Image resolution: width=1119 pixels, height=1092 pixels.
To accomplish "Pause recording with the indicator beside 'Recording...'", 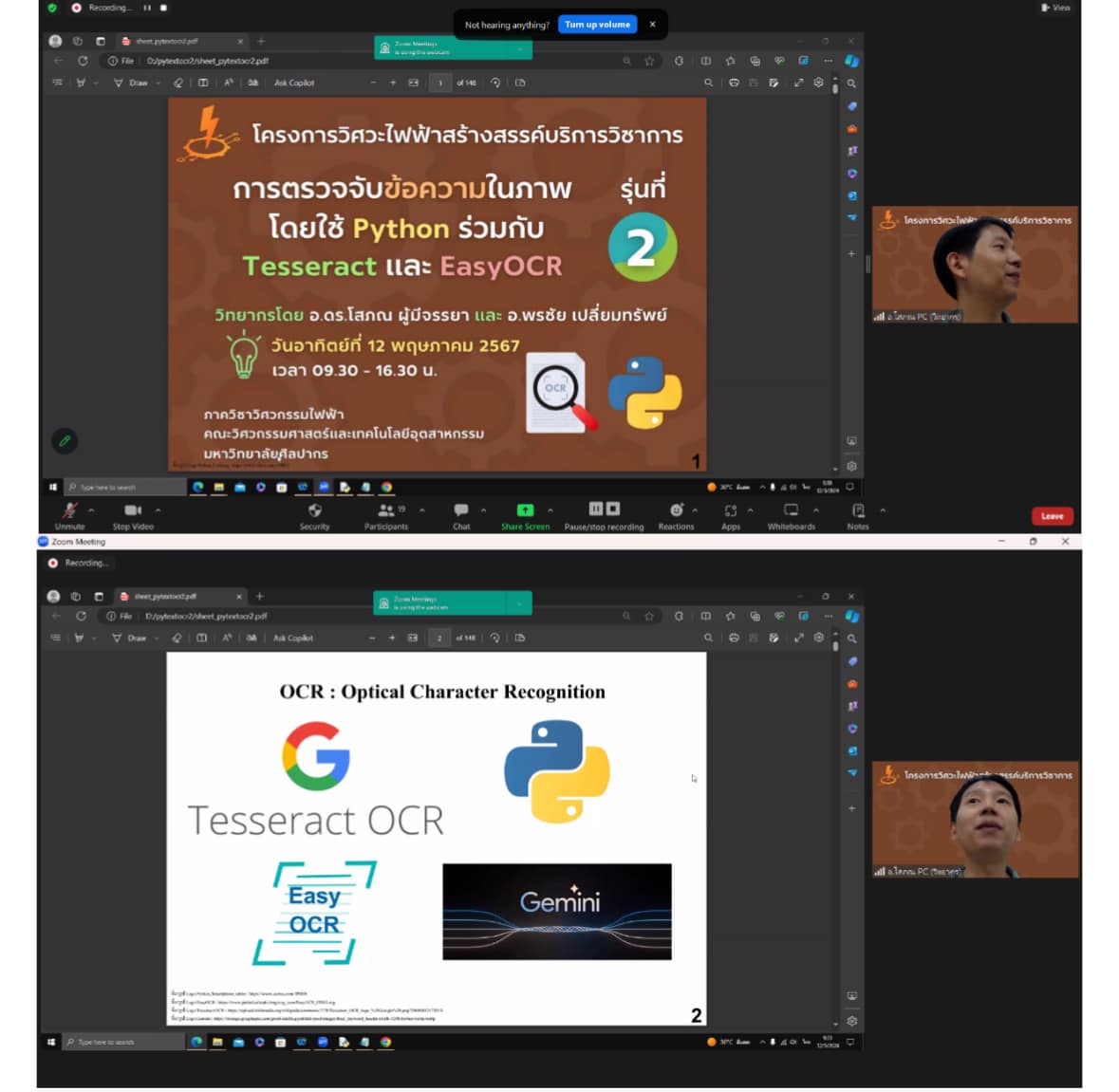I will tap(147, 8).
